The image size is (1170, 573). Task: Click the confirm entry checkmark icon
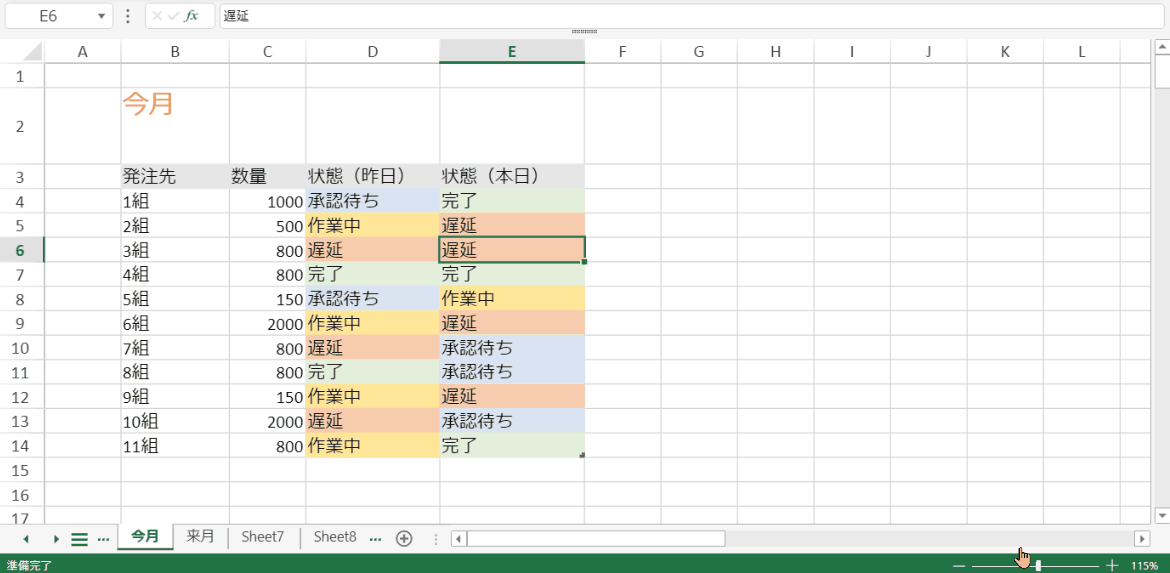tap(174, 16)
